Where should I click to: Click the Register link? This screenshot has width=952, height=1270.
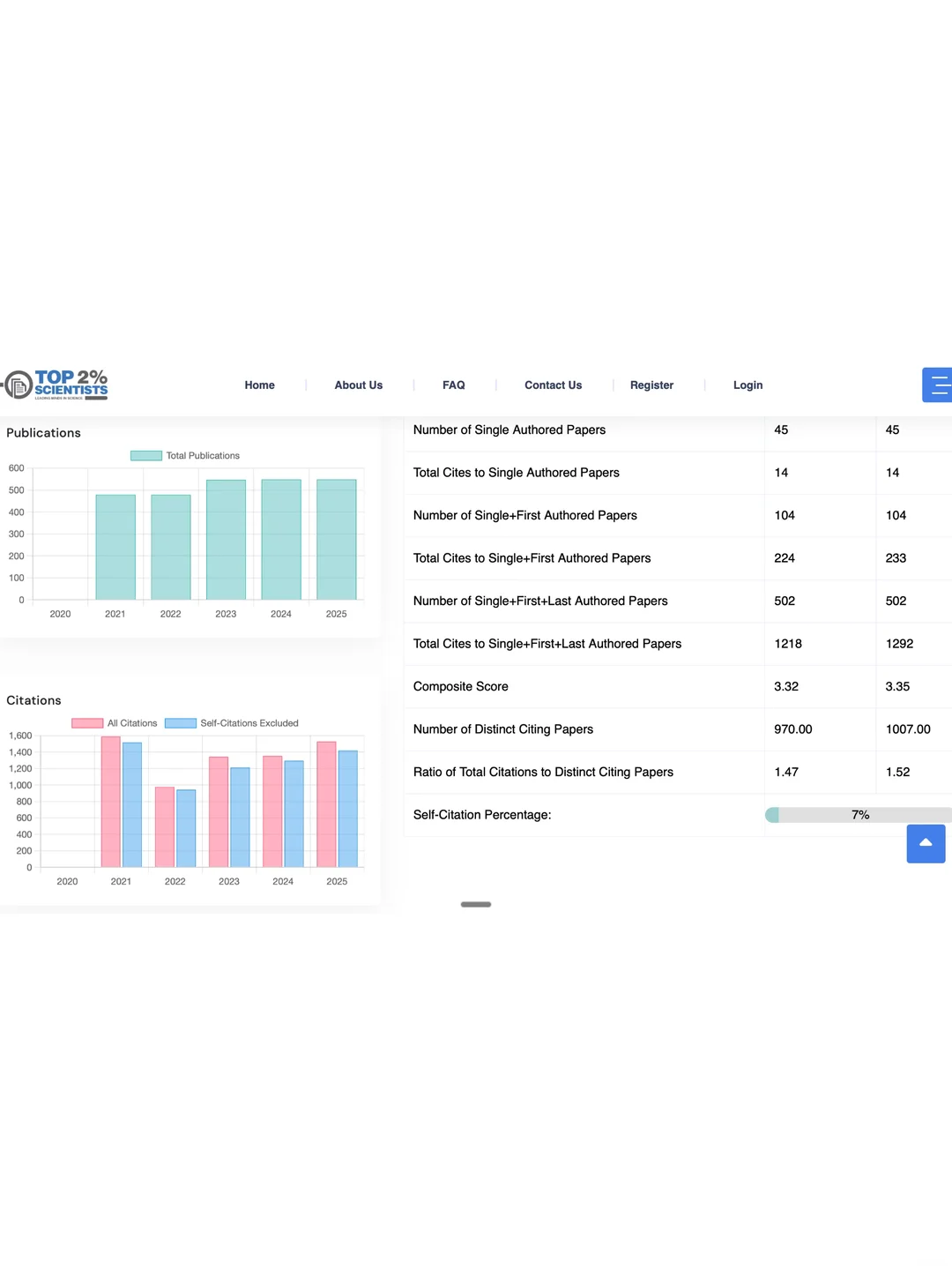pos(651,385)
